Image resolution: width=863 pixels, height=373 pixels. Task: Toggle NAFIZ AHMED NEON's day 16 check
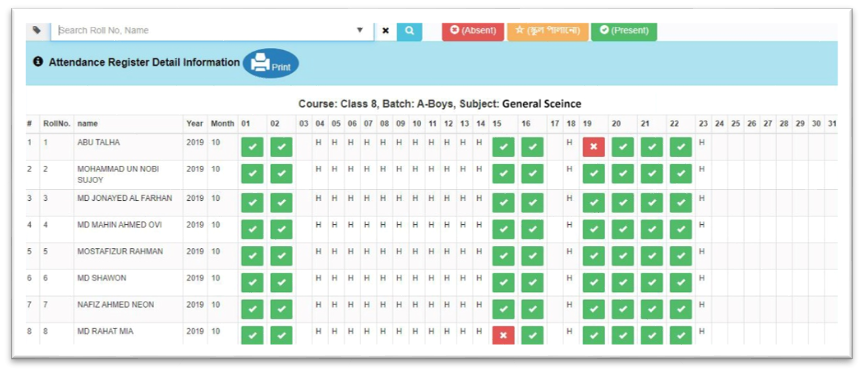(532, 309)
